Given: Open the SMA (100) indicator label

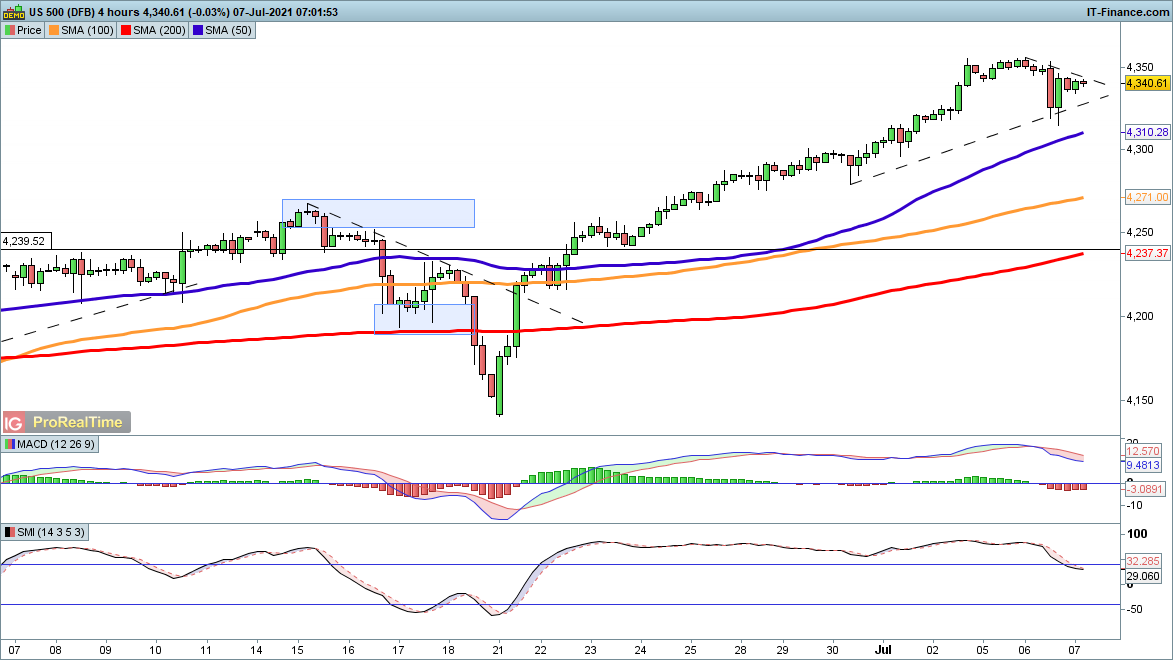Looking at the screenshot, I should [88, 30].
